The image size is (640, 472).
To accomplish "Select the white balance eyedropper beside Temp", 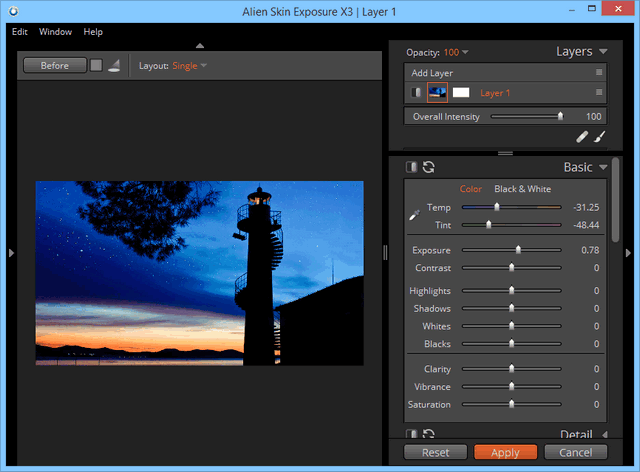I will pos(414,214).
